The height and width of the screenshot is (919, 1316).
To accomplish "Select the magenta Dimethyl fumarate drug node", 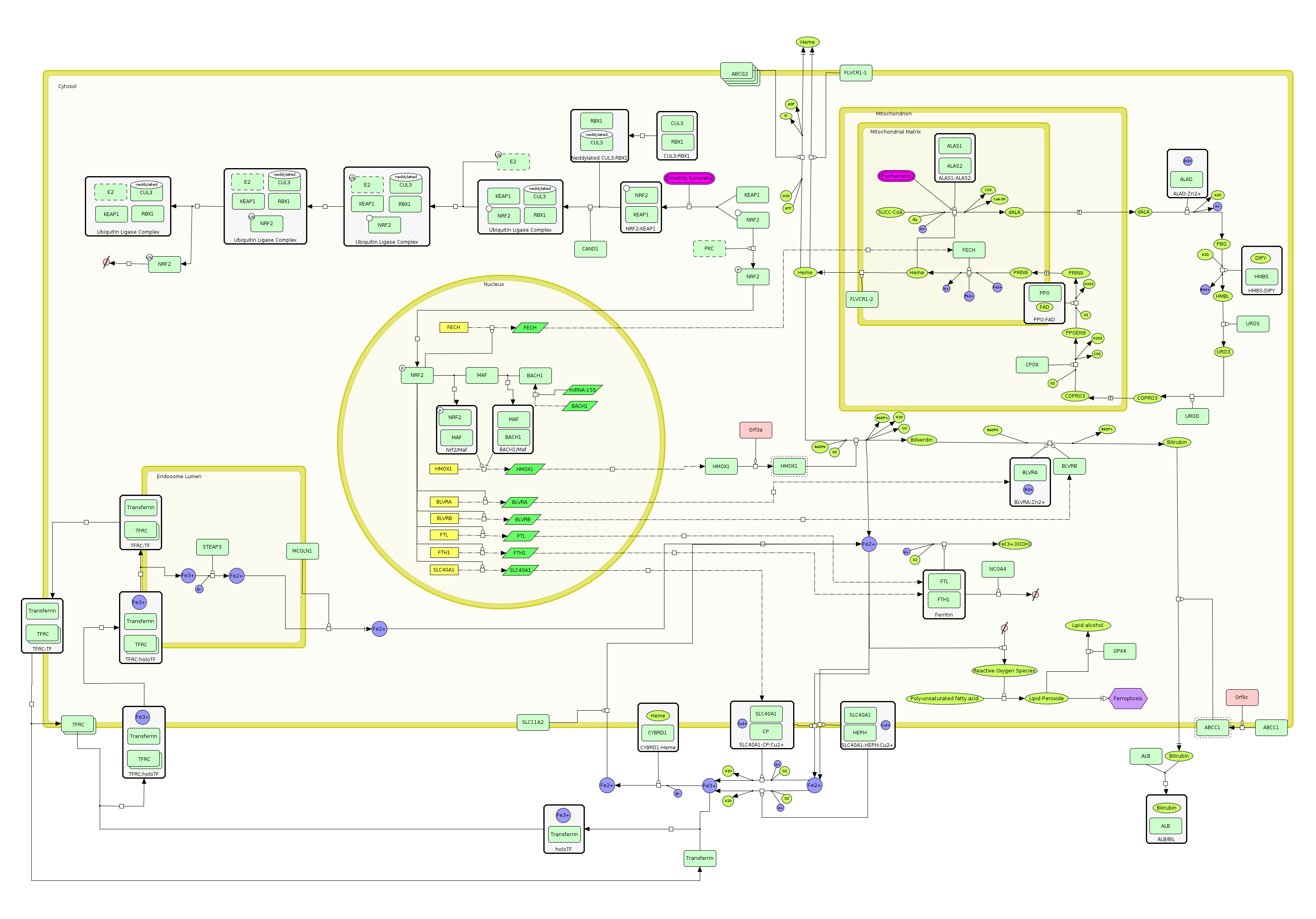I will (x=689, y=178).
